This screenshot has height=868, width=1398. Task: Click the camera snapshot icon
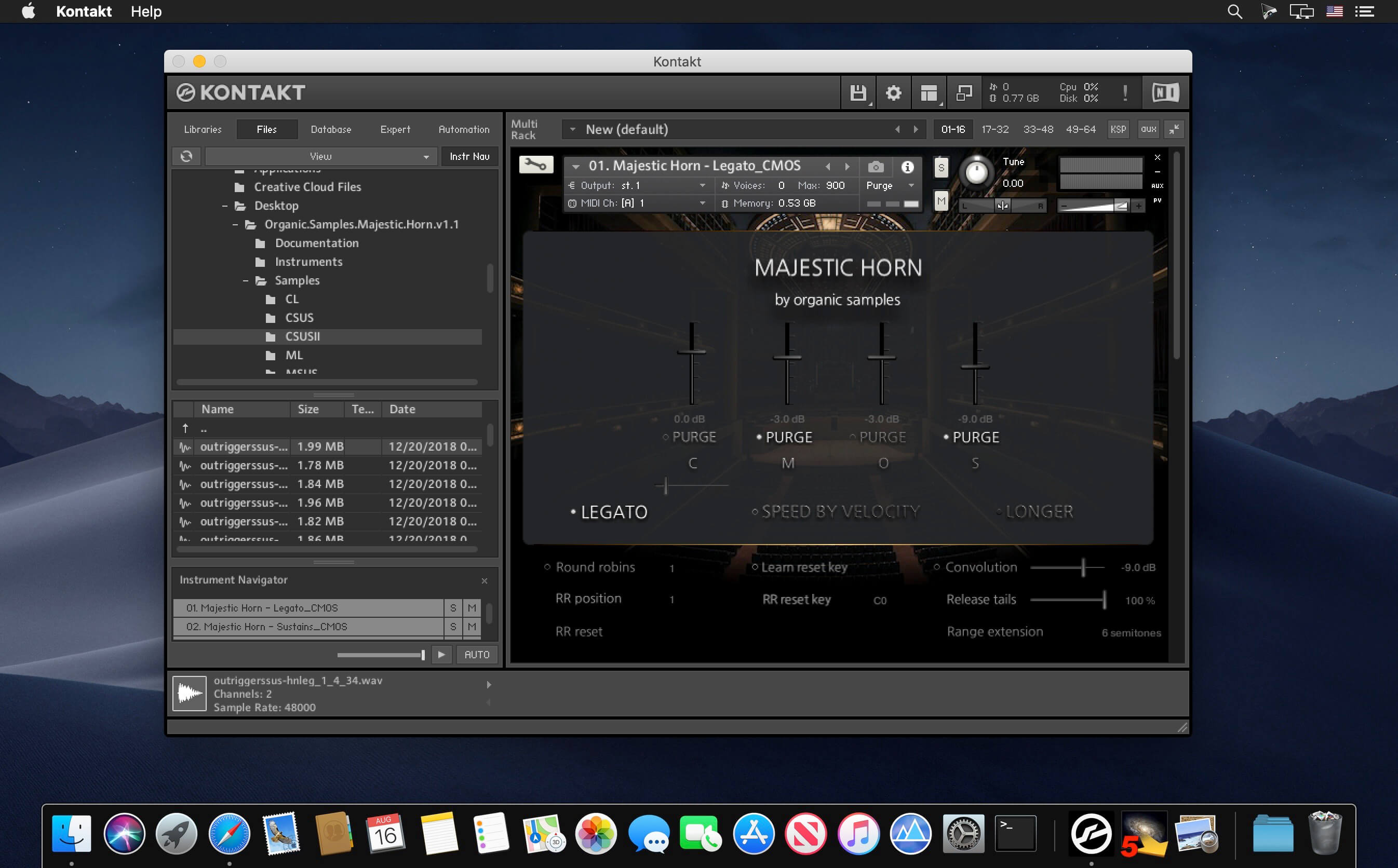[x=876, y=167]
